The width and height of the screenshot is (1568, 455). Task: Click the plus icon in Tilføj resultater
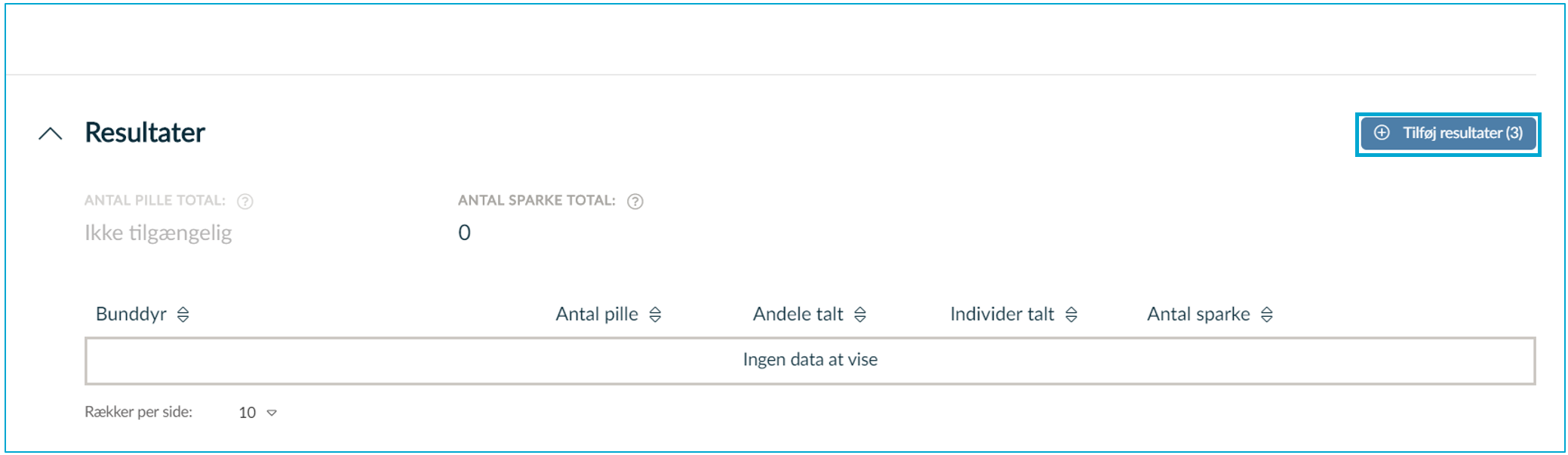[1382, 133]
